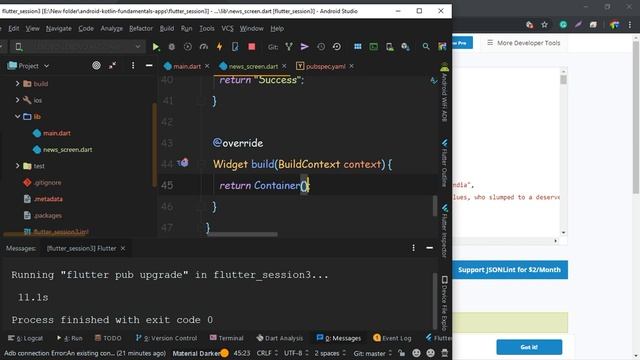Open Flutter Inspector side panel
Screen dimensions: 640x360
tap(444, 231)
